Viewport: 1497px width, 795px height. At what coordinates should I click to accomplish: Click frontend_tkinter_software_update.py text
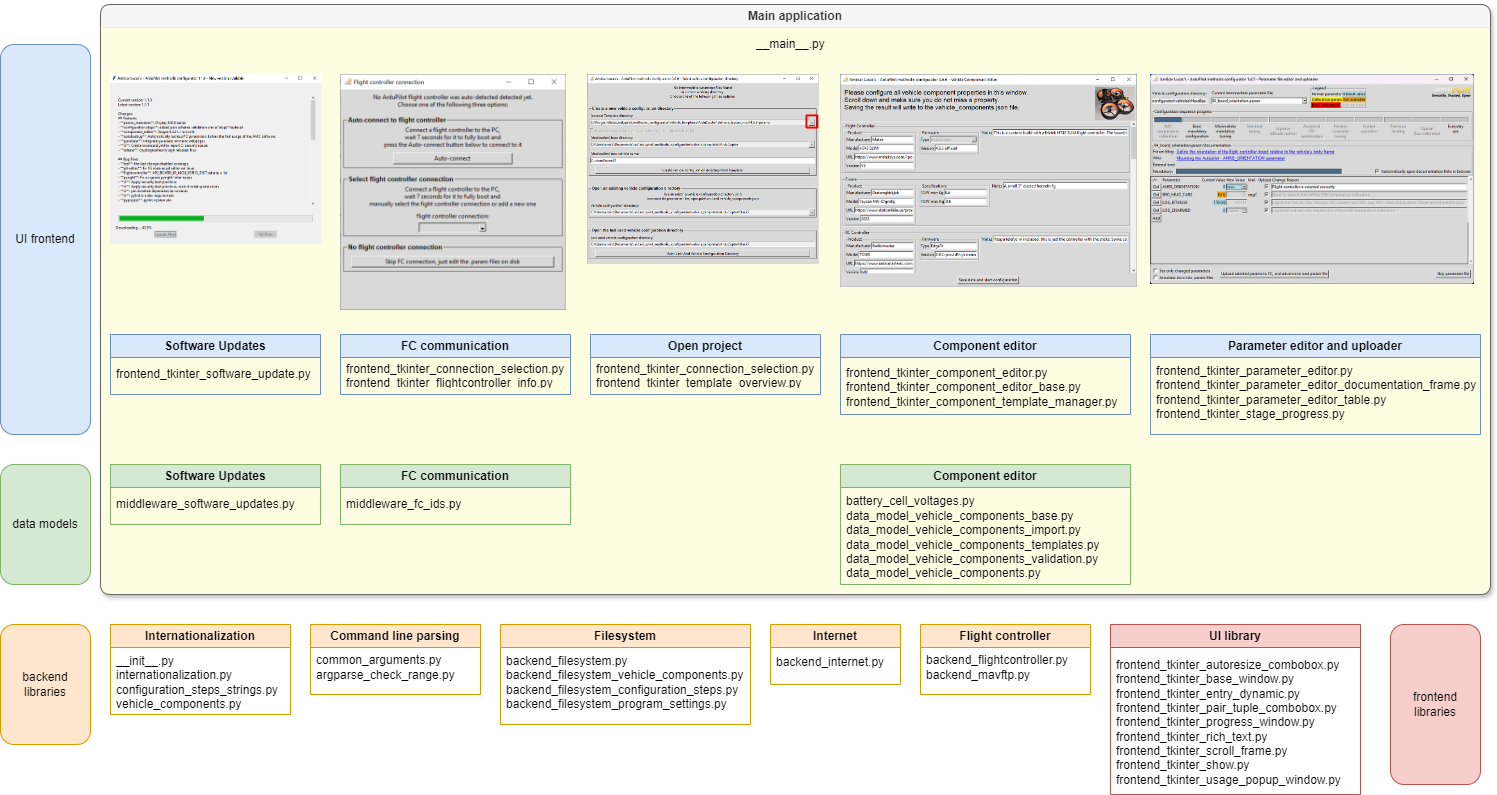pos(213,373)
